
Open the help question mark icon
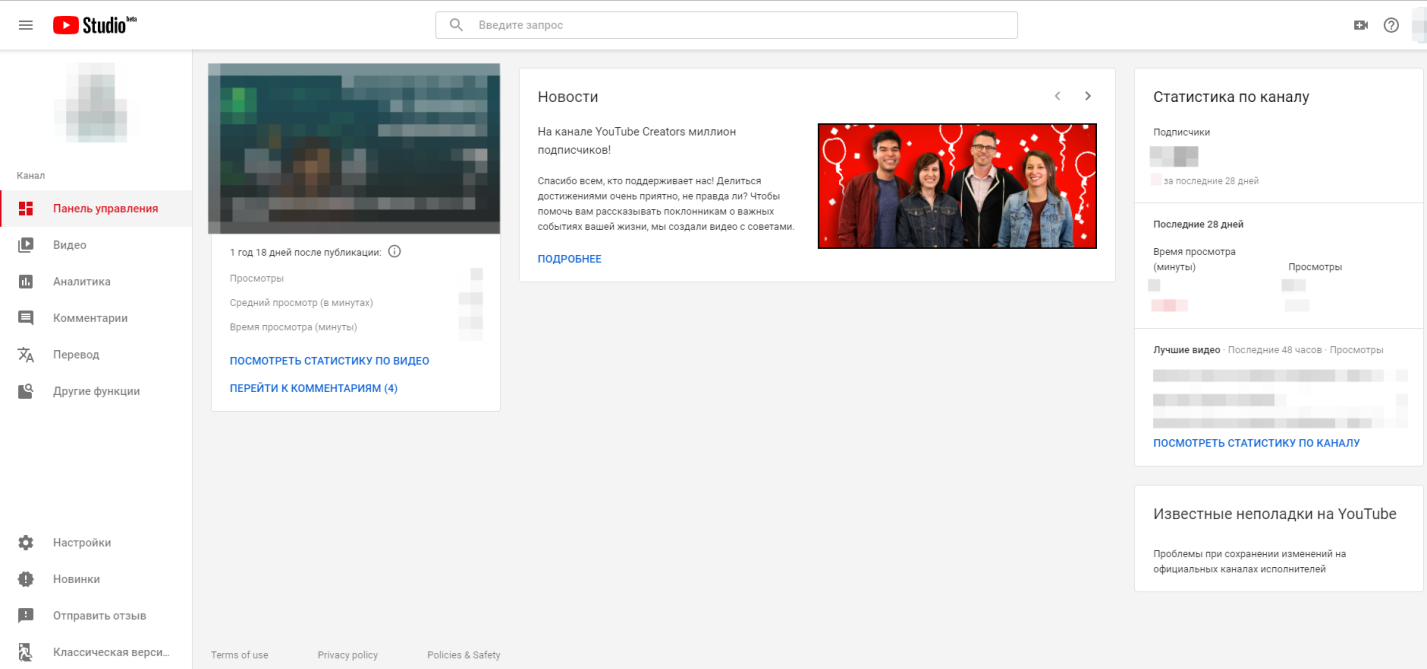1391,25
